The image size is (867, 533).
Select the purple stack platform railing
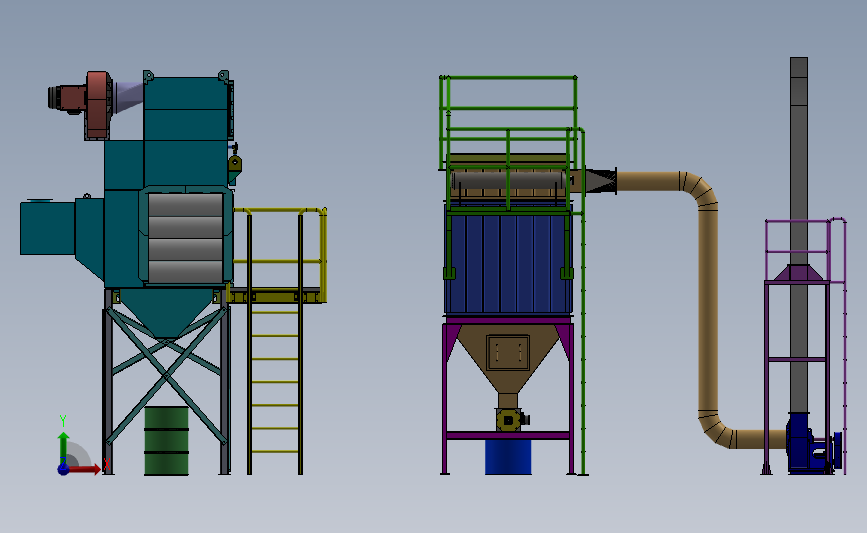797,250
